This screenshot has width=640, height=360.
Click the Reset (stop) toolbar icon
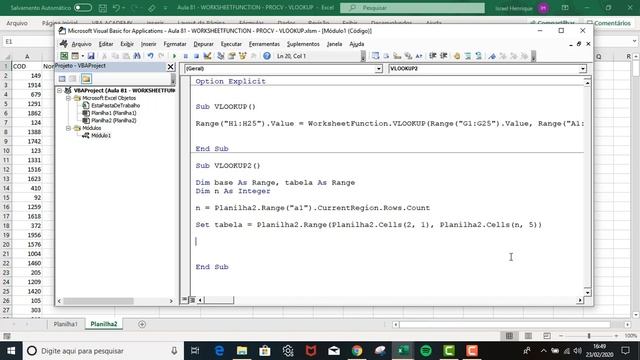tap(196, 56)
